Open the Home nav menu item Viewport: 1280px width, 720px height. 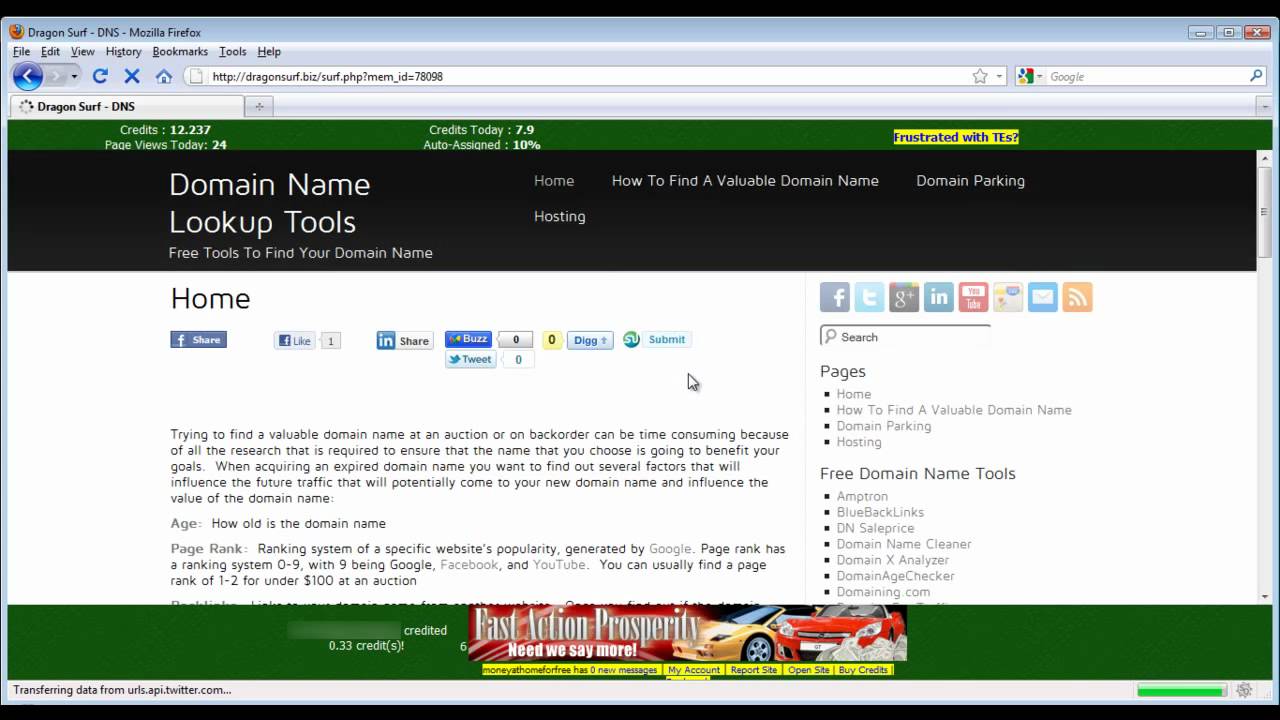[x=554, y=180]
